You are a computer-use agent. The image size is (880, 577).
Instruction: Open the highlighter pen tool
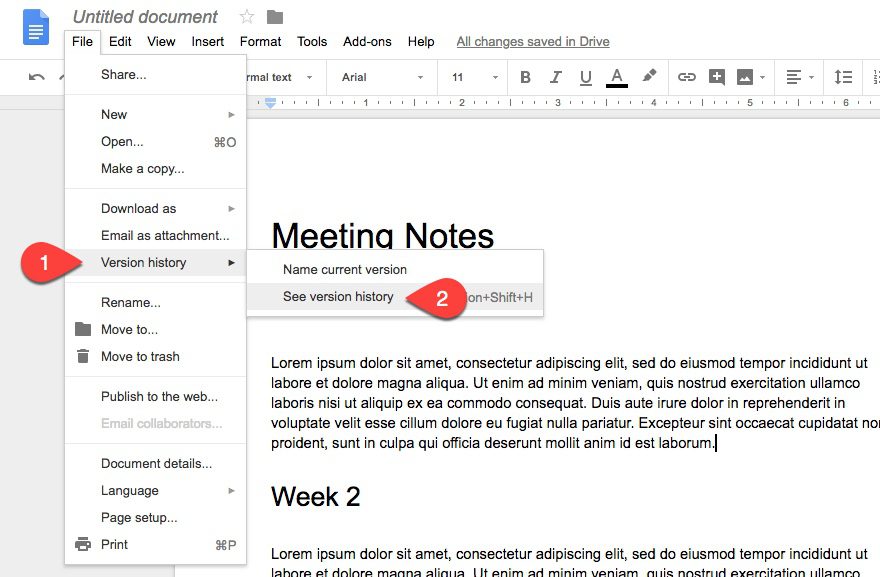[648, 77]
